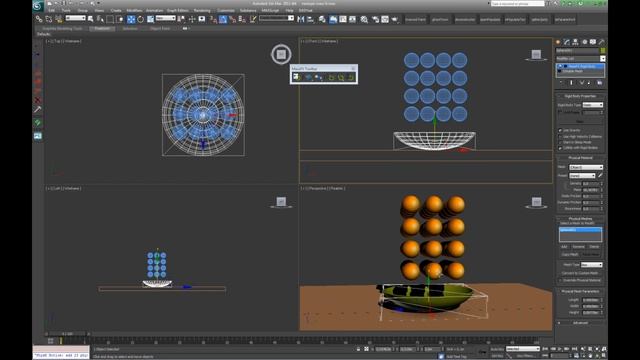Click the Delete physical mesh button
Screen dimensions: 640x360
click(594, 247)
